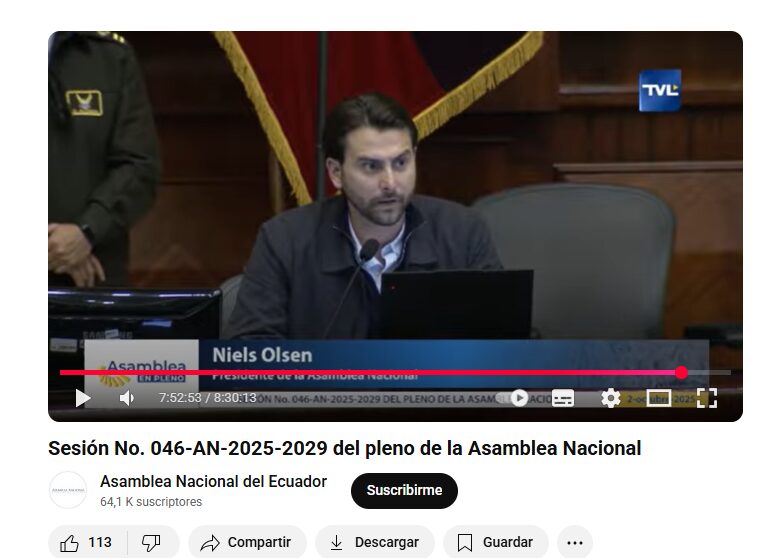
Task: Click the red progress bar scrubber handle
Action: [x=681, y=372]
